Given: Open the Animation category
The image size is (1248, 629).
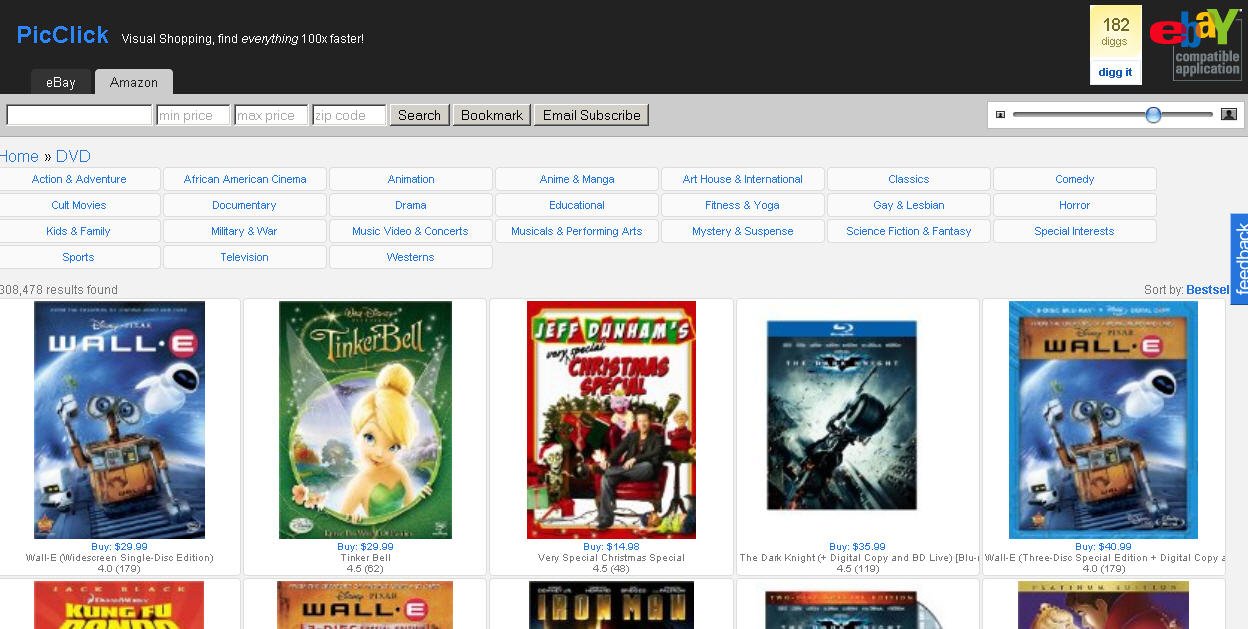Looking at the screenshot, I should tap(411, 179).
